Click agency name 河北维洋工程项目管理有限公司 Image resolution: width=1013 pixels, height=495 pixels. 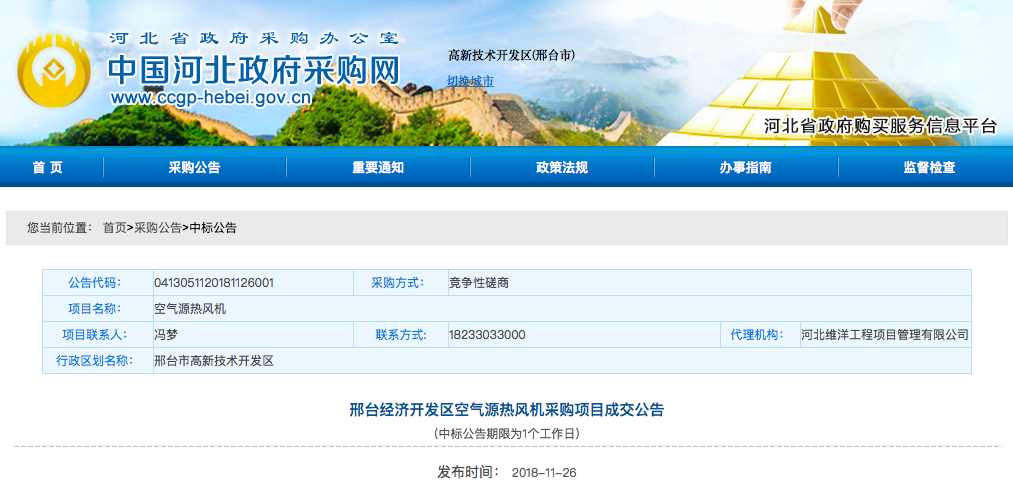884,335
